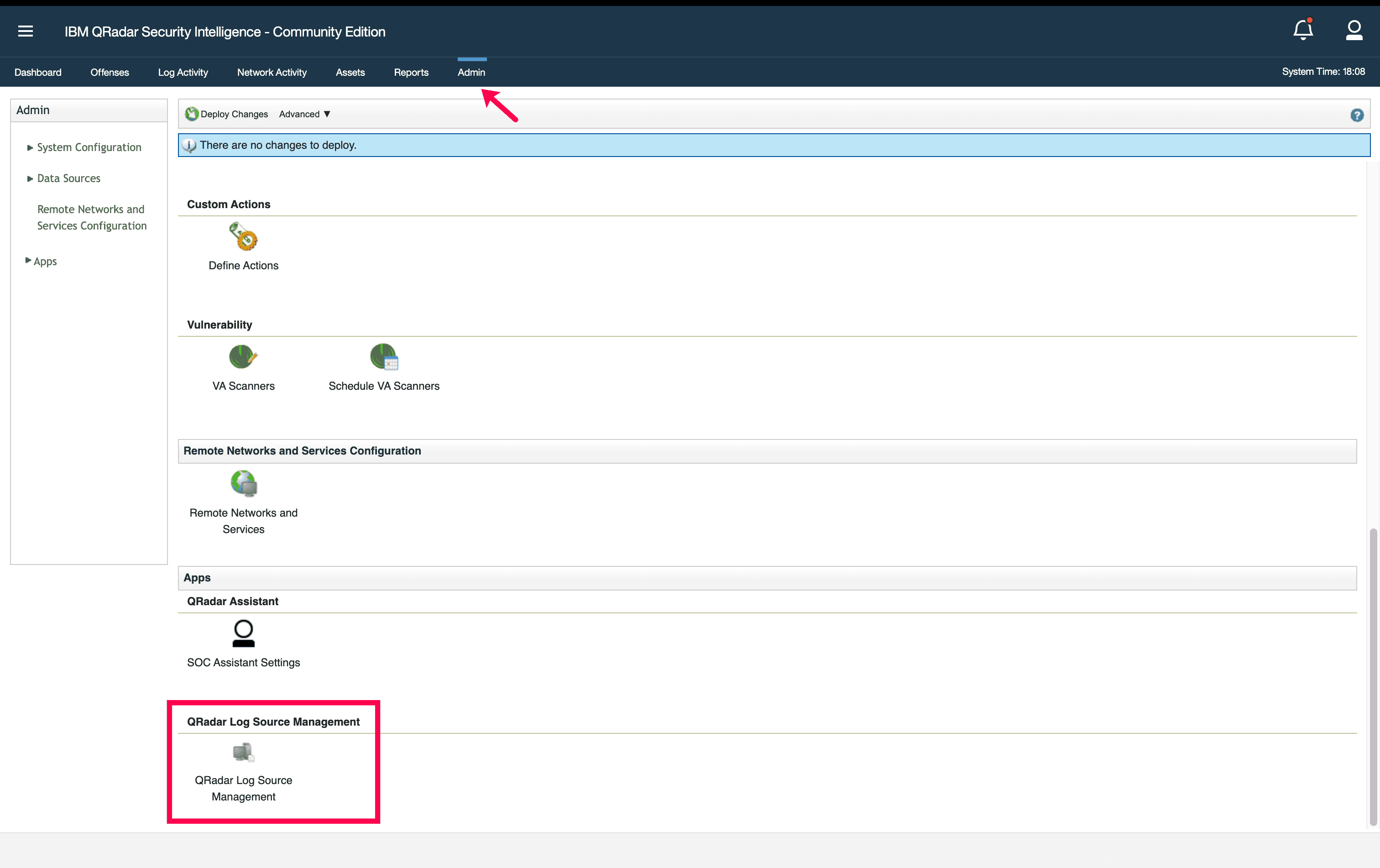Go to the Offenses tab
This screenshot has height=868, width=1380.
tap(110, 72)
